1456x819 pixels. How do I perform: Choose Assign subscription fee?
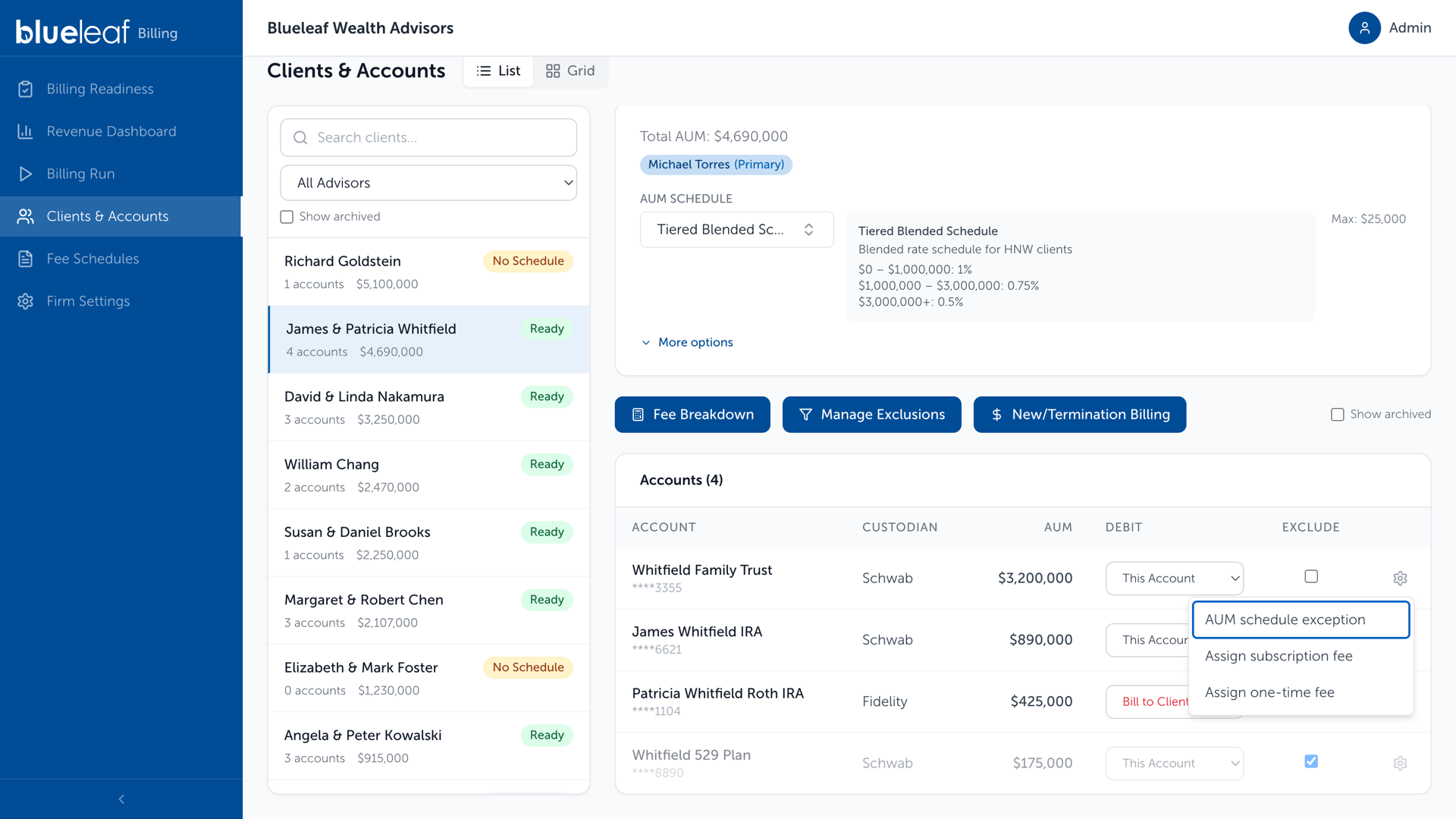tap(1301, 656)
